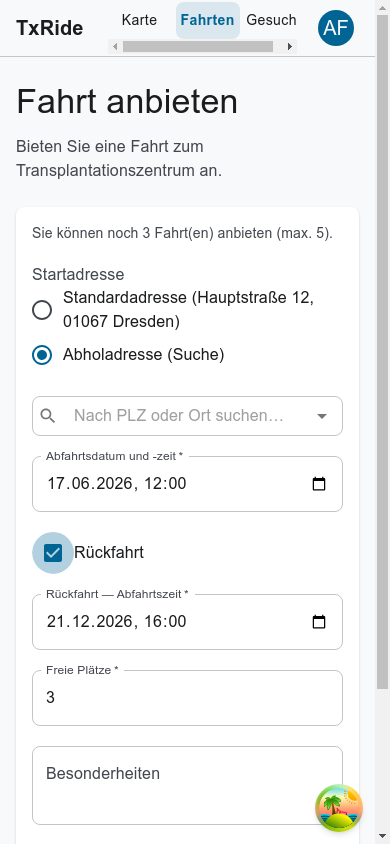Click the Rückfahrt time value 21.12.2026, 16:00
The width and height of the screenshot is (390, 844).
click(116, 621)
